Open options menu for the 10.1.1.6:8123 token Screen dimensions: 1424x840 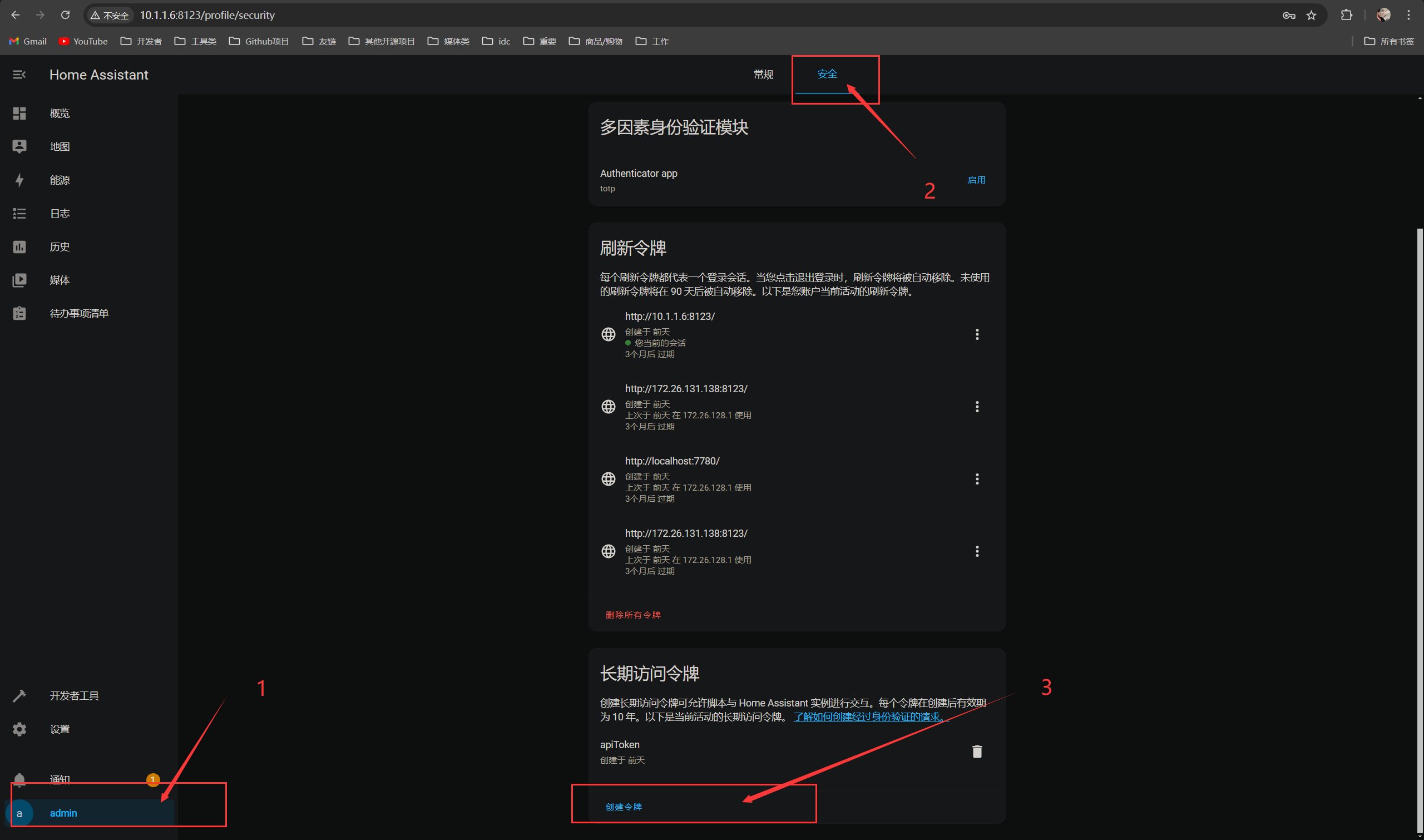point(977,334)
